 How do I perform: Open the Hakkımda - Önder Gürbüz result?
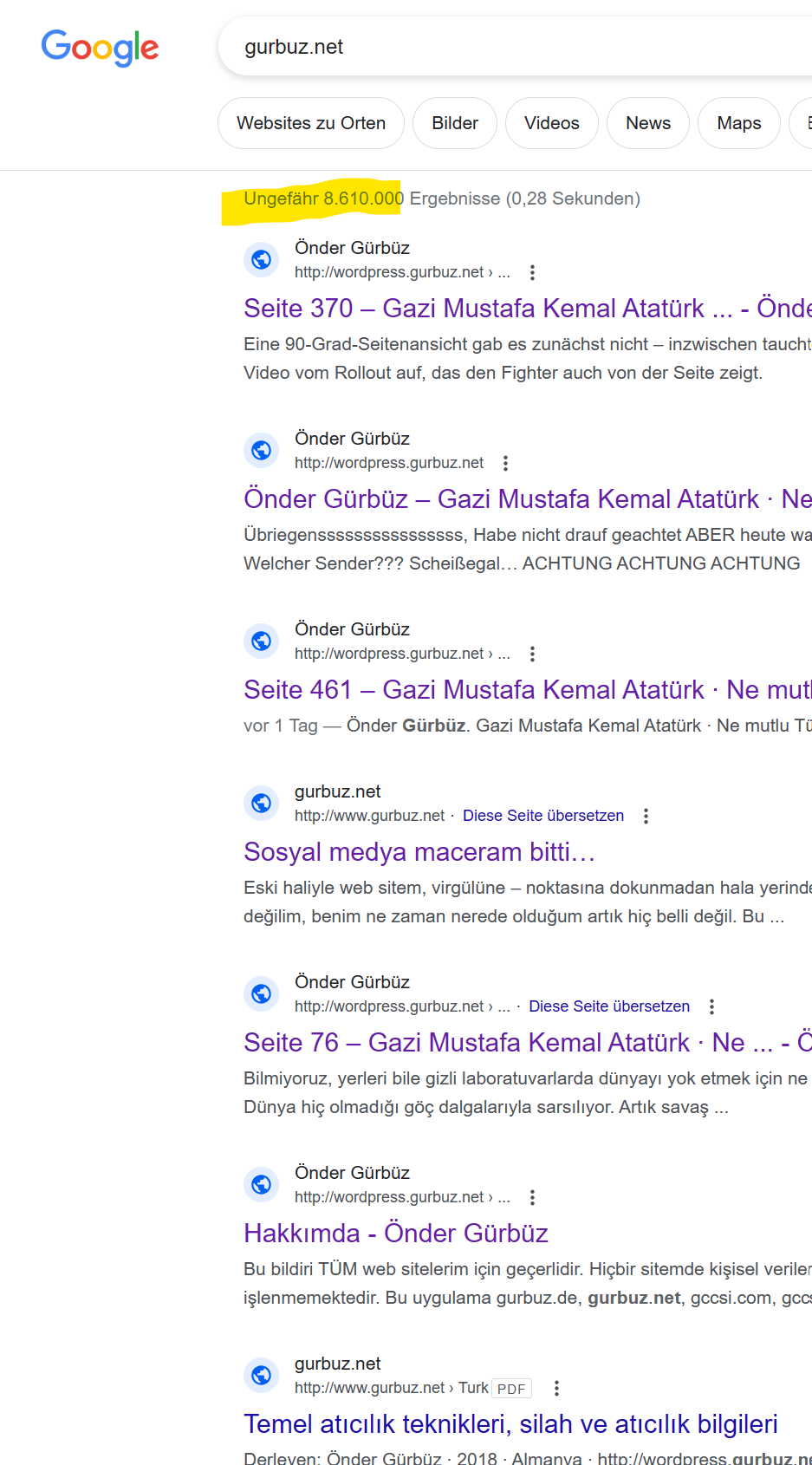(x=396, y=1233)
